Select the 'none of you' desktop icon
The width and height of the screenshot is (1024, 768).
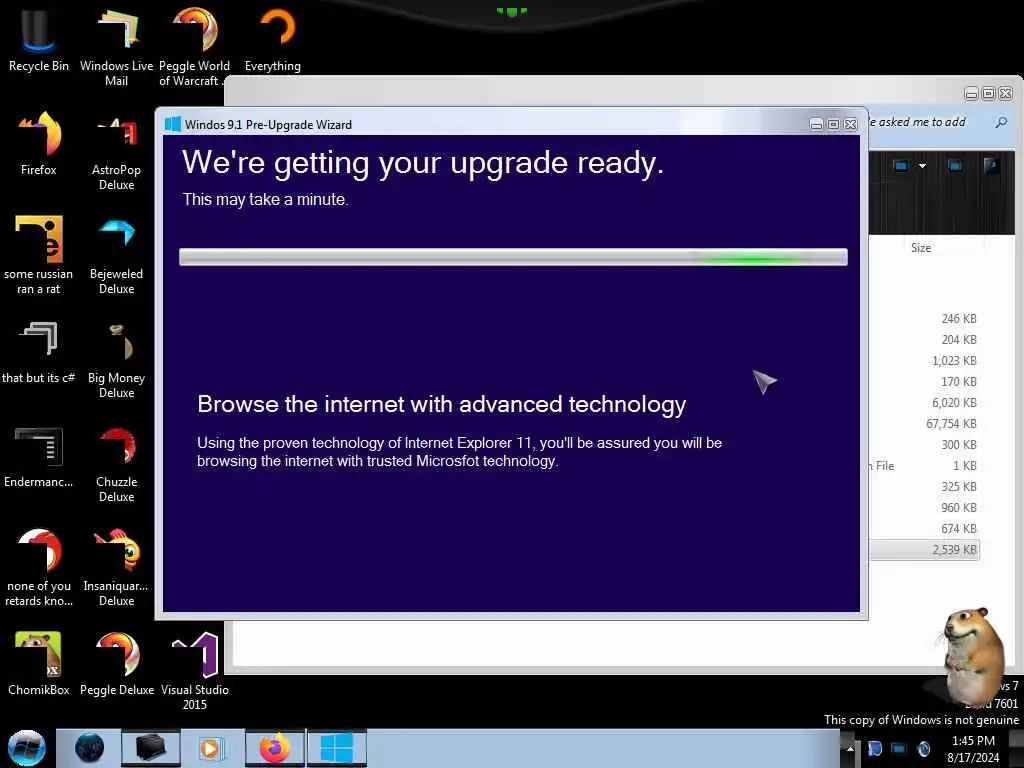pos(39,567)
